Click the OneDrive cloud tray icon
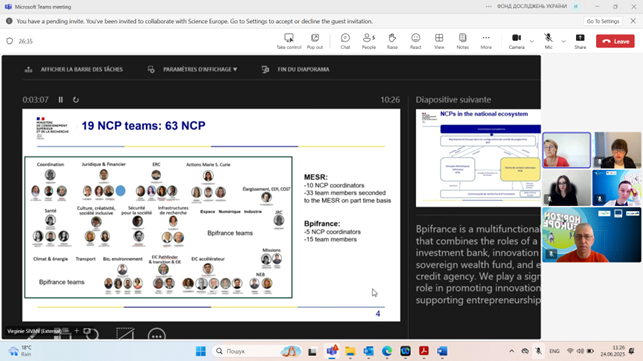643x361 pixels. [x=525, y=351]
